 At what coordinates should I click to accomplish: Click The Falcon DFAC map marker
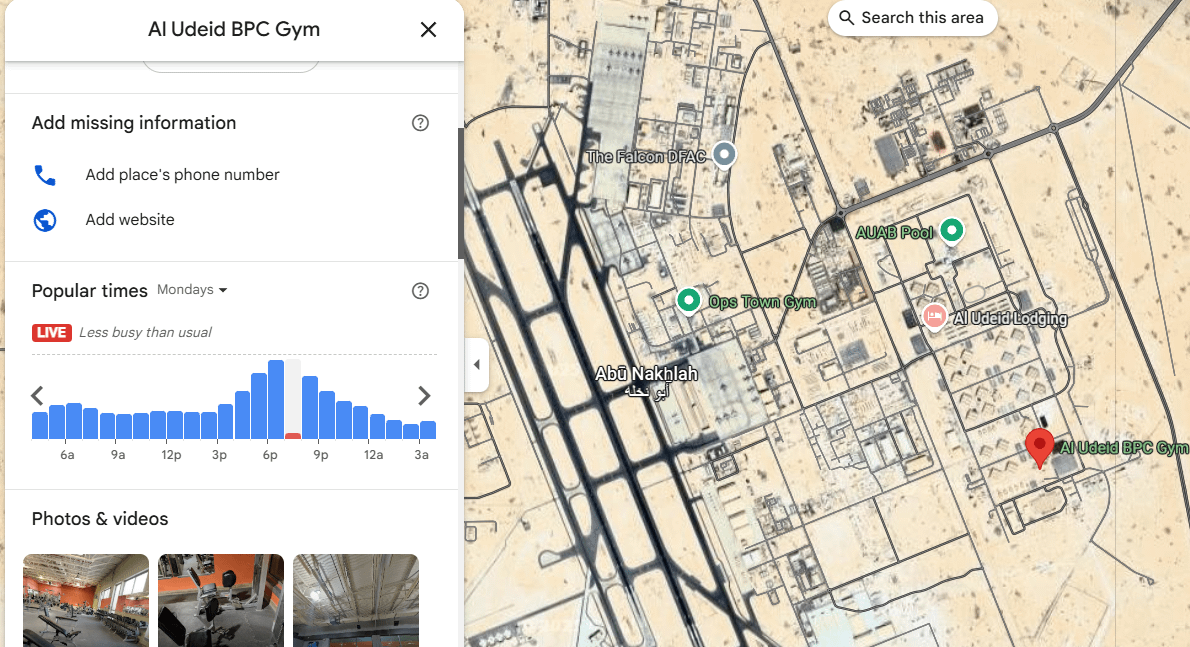coord(725,155)
